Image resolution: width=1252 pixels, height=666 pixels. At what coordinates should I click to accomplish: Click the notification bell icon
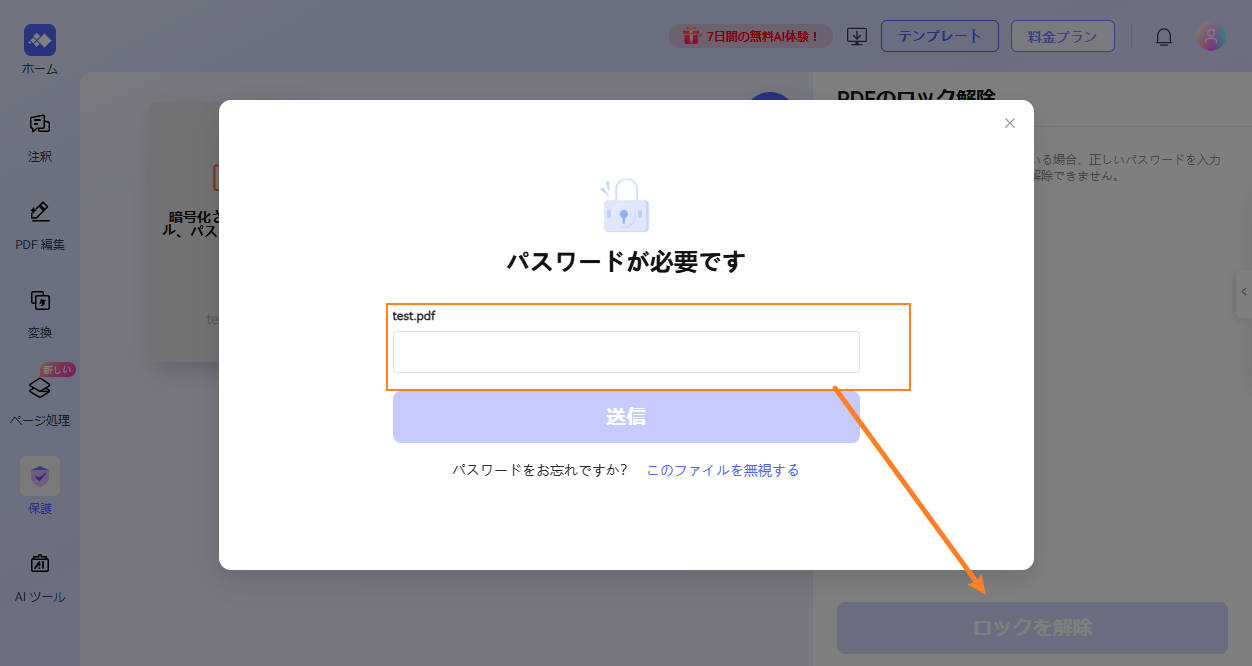tap(1163, 37)
